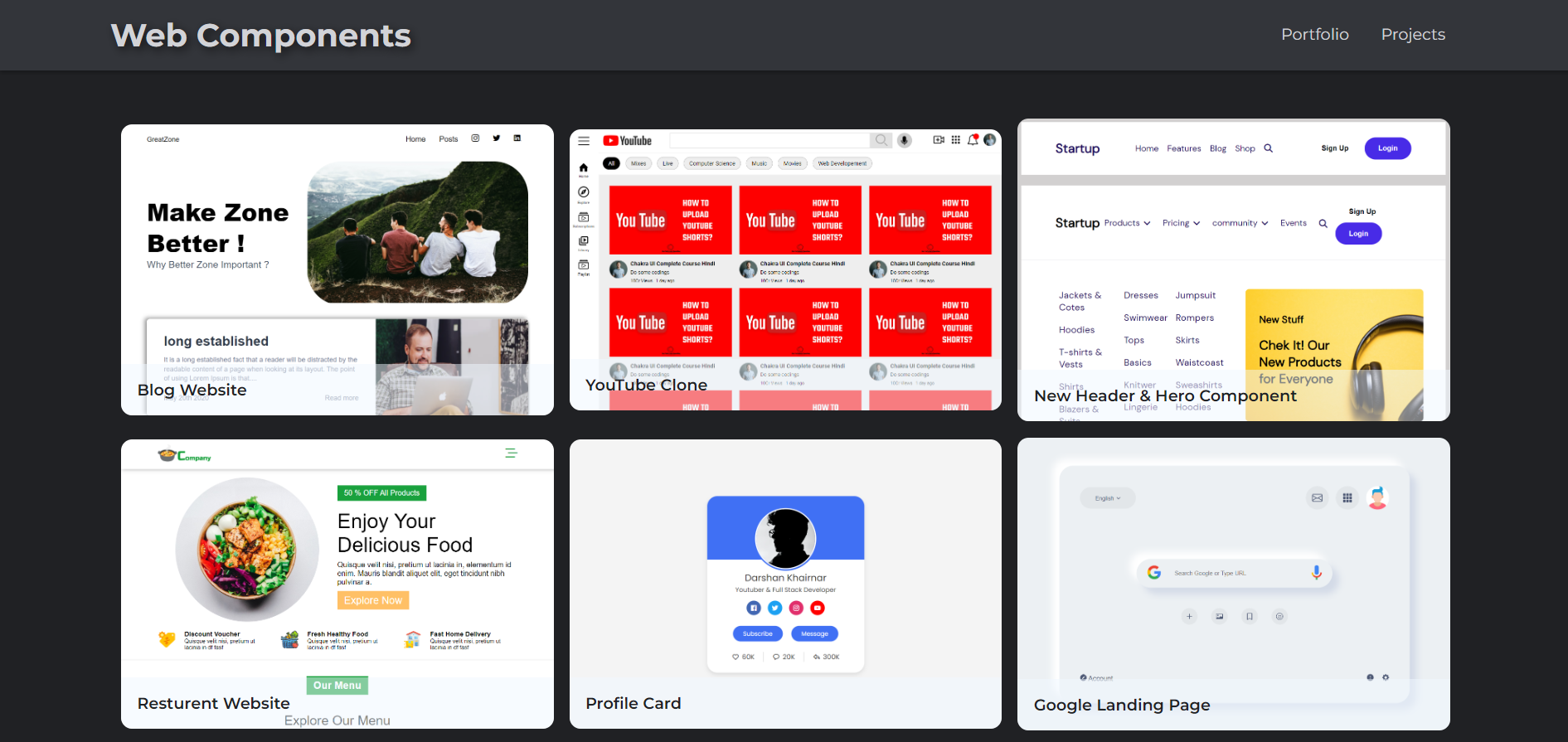This screenshot has height=742, width=1568.
Task: Open the Blog Website project card
Action: [337, 269]
